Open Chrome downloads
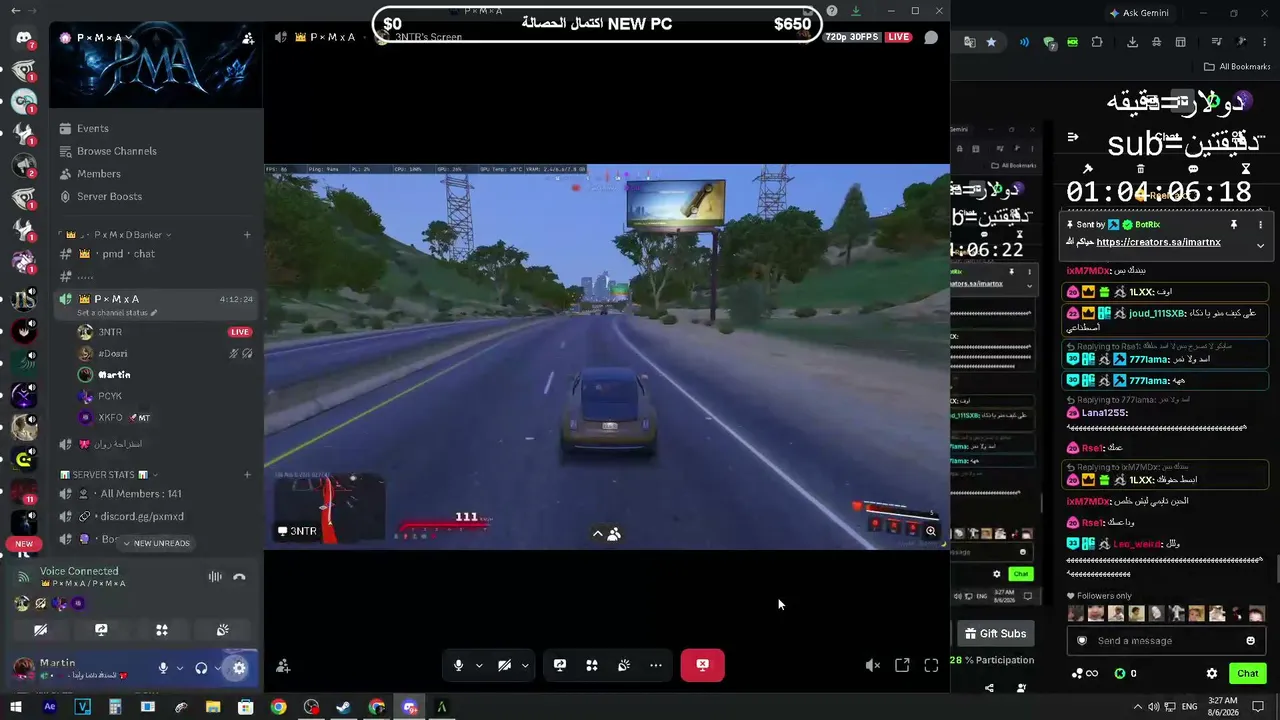This screenshot has width=1280, height=720. [1132, 42]
